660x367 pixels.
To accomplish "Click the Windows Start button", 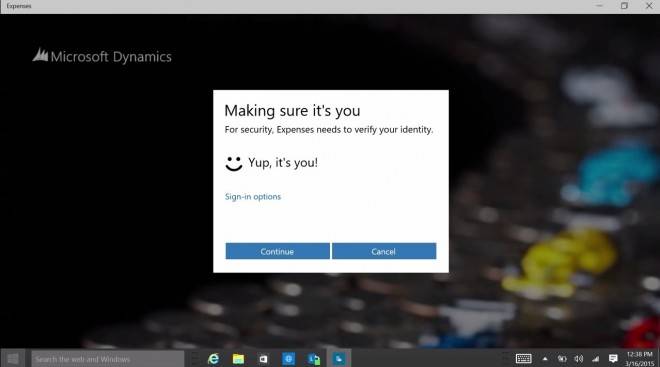I will (13, 359).
